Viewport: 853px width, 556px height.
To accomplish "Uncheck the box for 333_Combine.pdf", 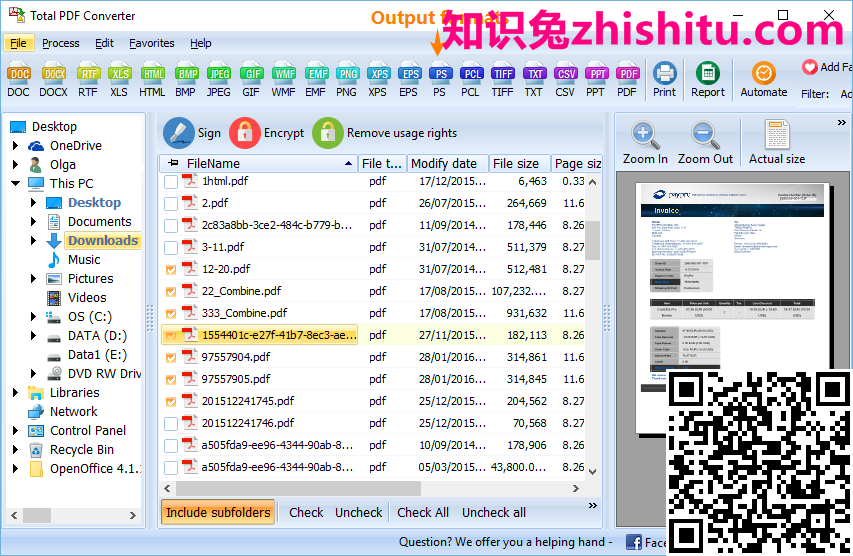I will (x=171, y=313).
